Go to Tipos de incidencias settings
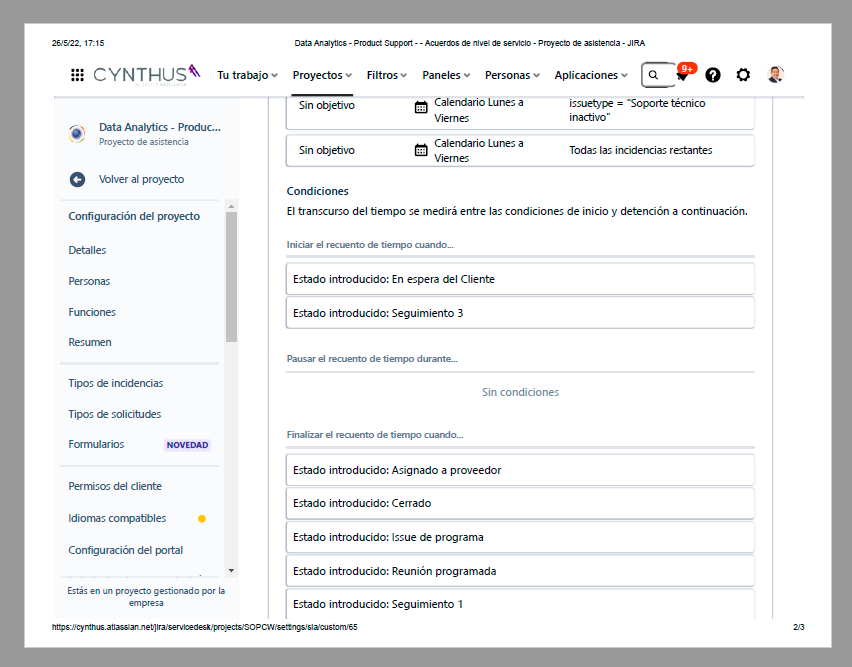This screenshot has width=852, height=667. coord(116,383)
